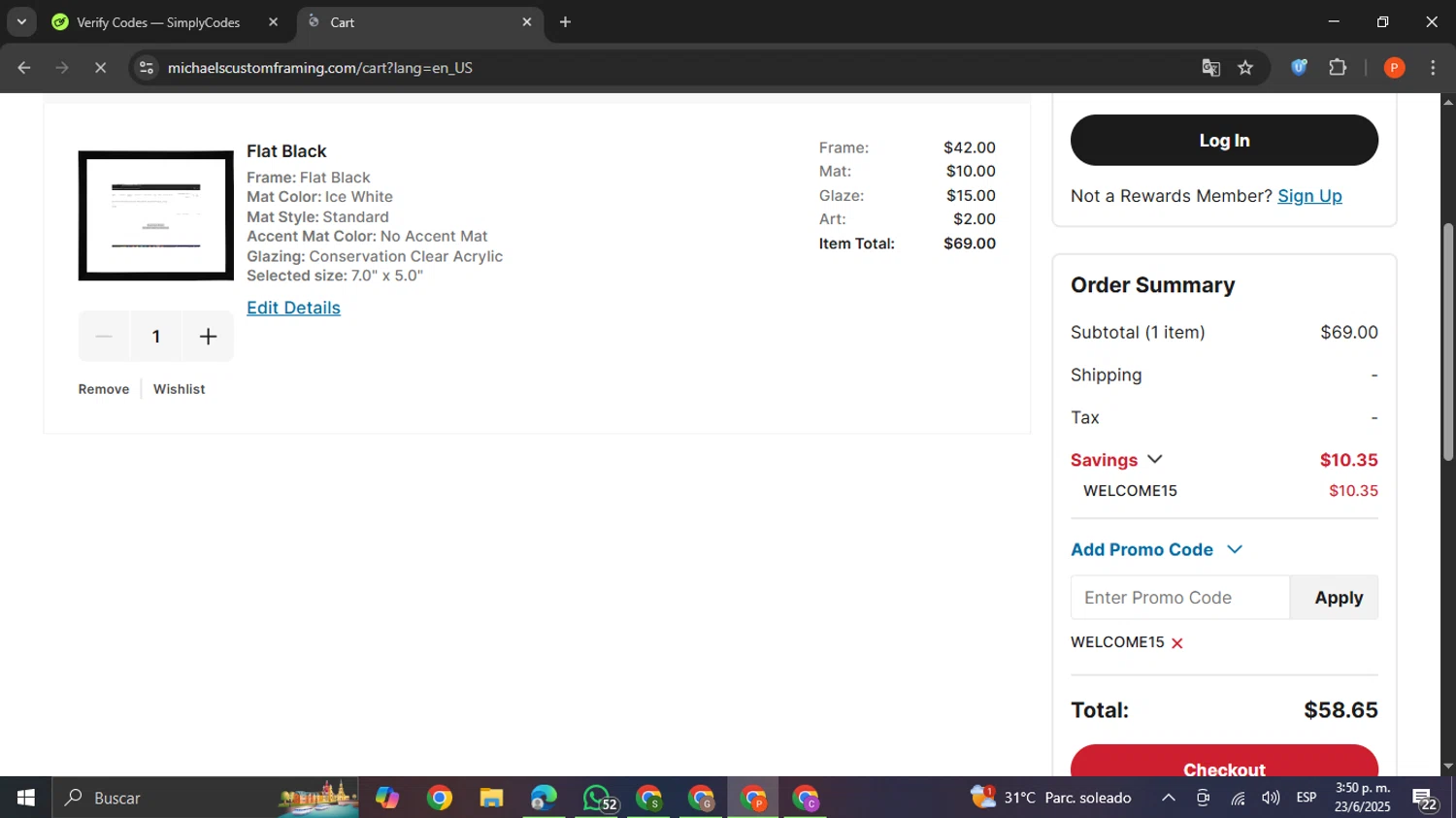Image resolution: width=1456 pixels, height=818 pixels.
Task: Collapse the Savings chevron
Action: tap(1154, 459)
